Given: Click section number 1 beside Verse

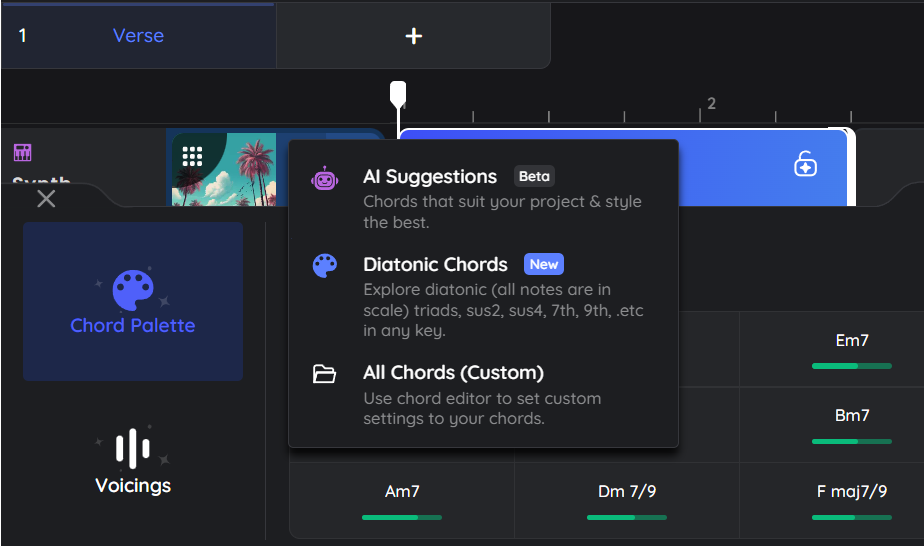Looking at the screenshot, I should (22, 35).
